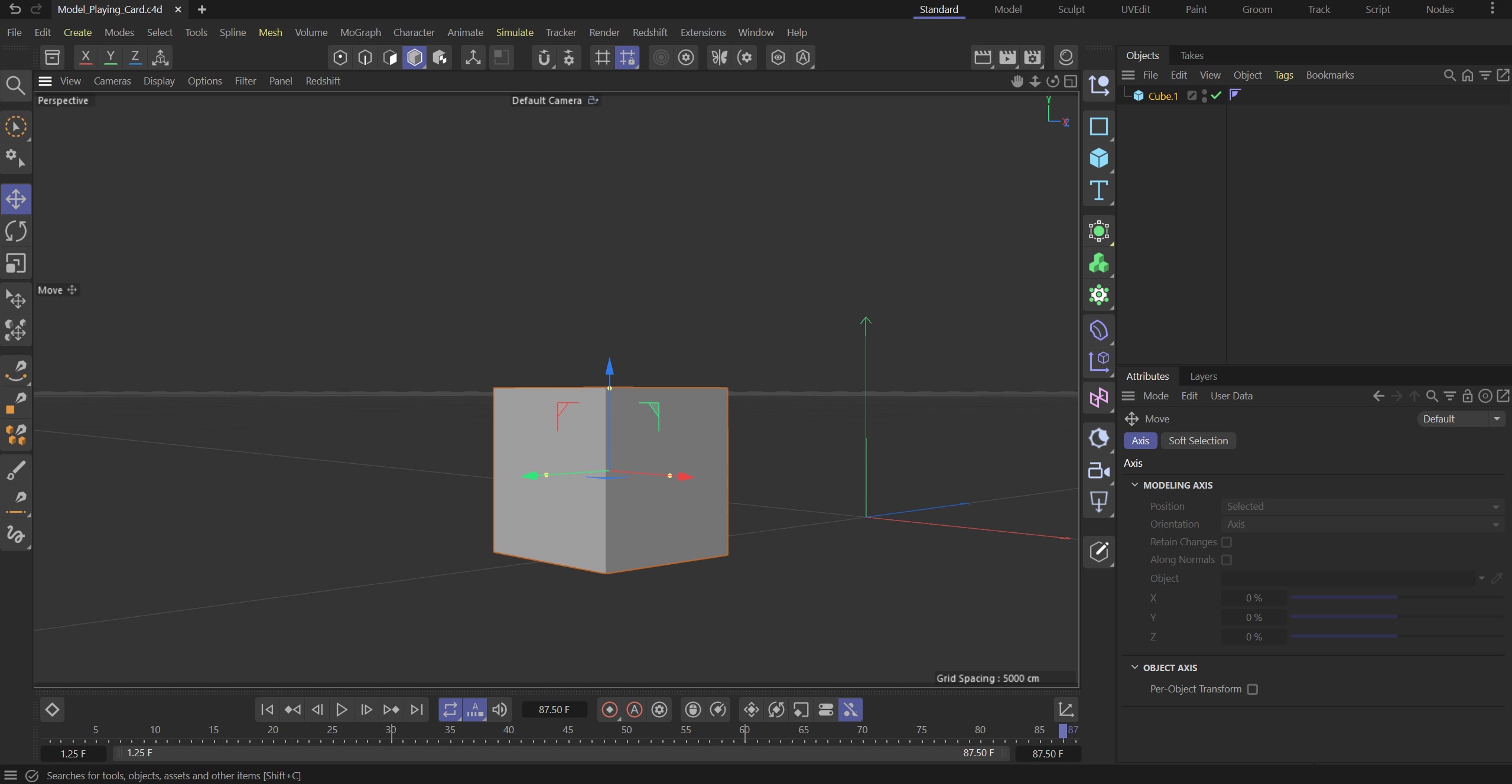
Task: Add a Light from the right sidebar
Action: pyautogui.click(x=1098, y=437)
